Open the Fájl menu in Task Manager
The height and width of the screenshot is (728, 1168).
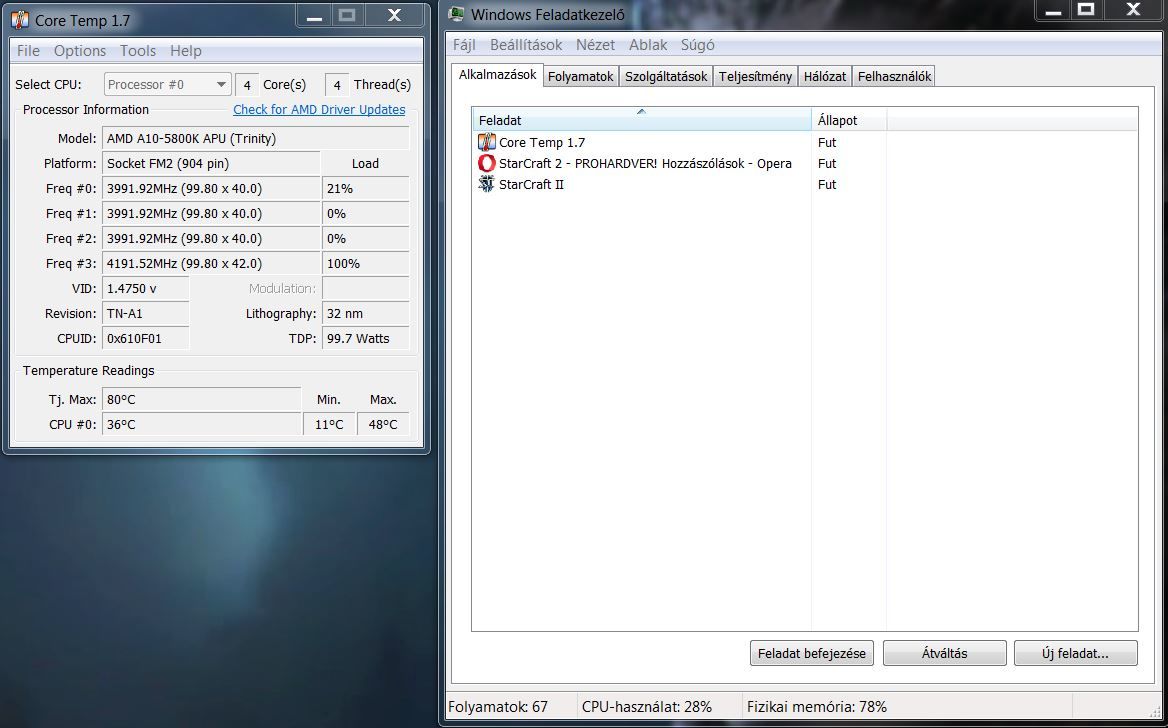[464, 45]
